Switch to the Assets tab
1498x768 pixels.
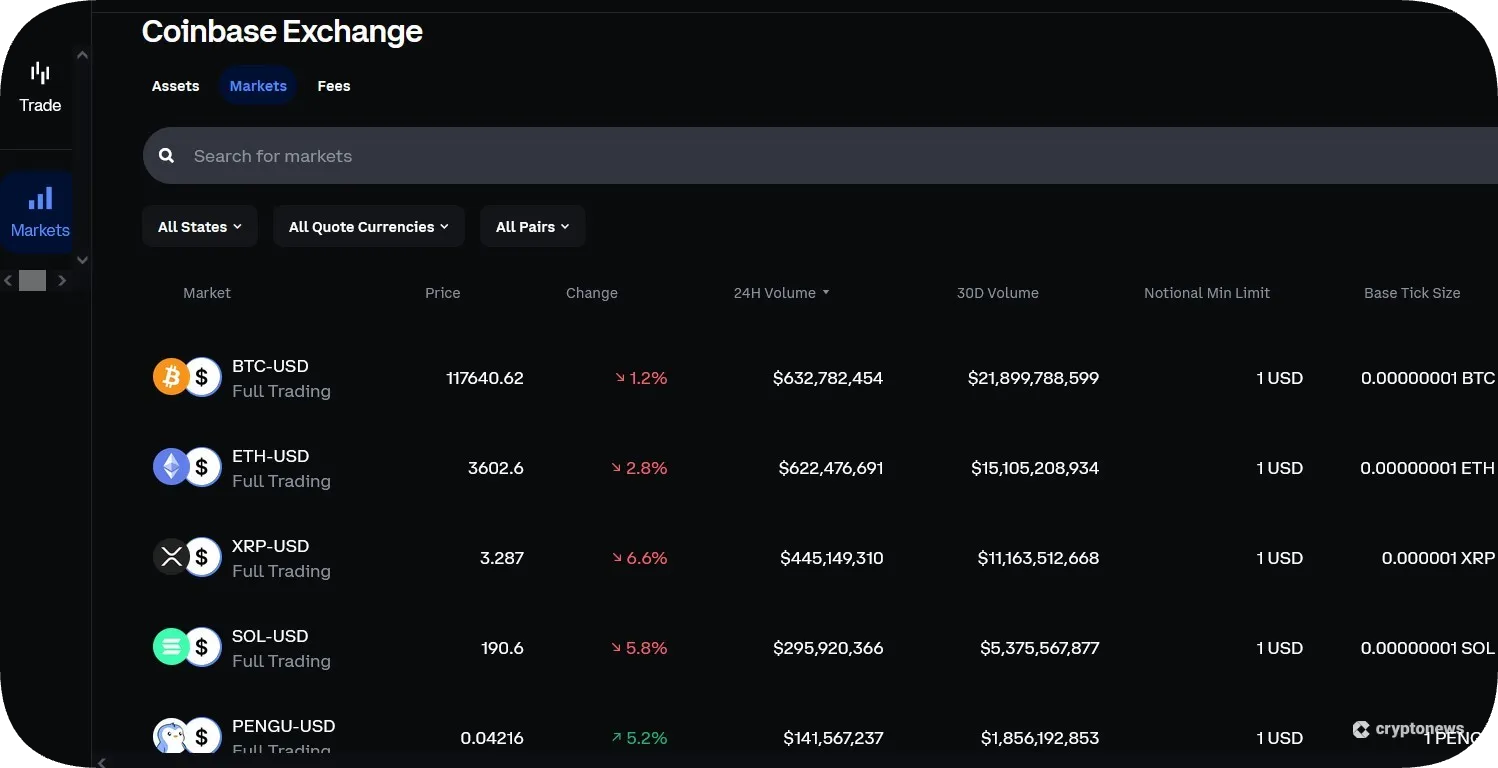(x=175, y=86)
